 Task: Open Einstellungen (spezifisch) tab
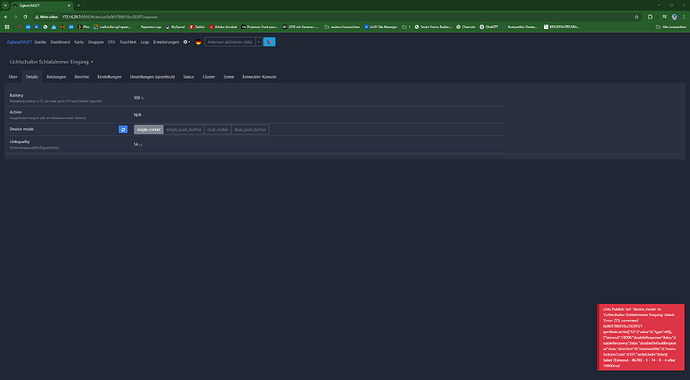click(x=152, y=77)
